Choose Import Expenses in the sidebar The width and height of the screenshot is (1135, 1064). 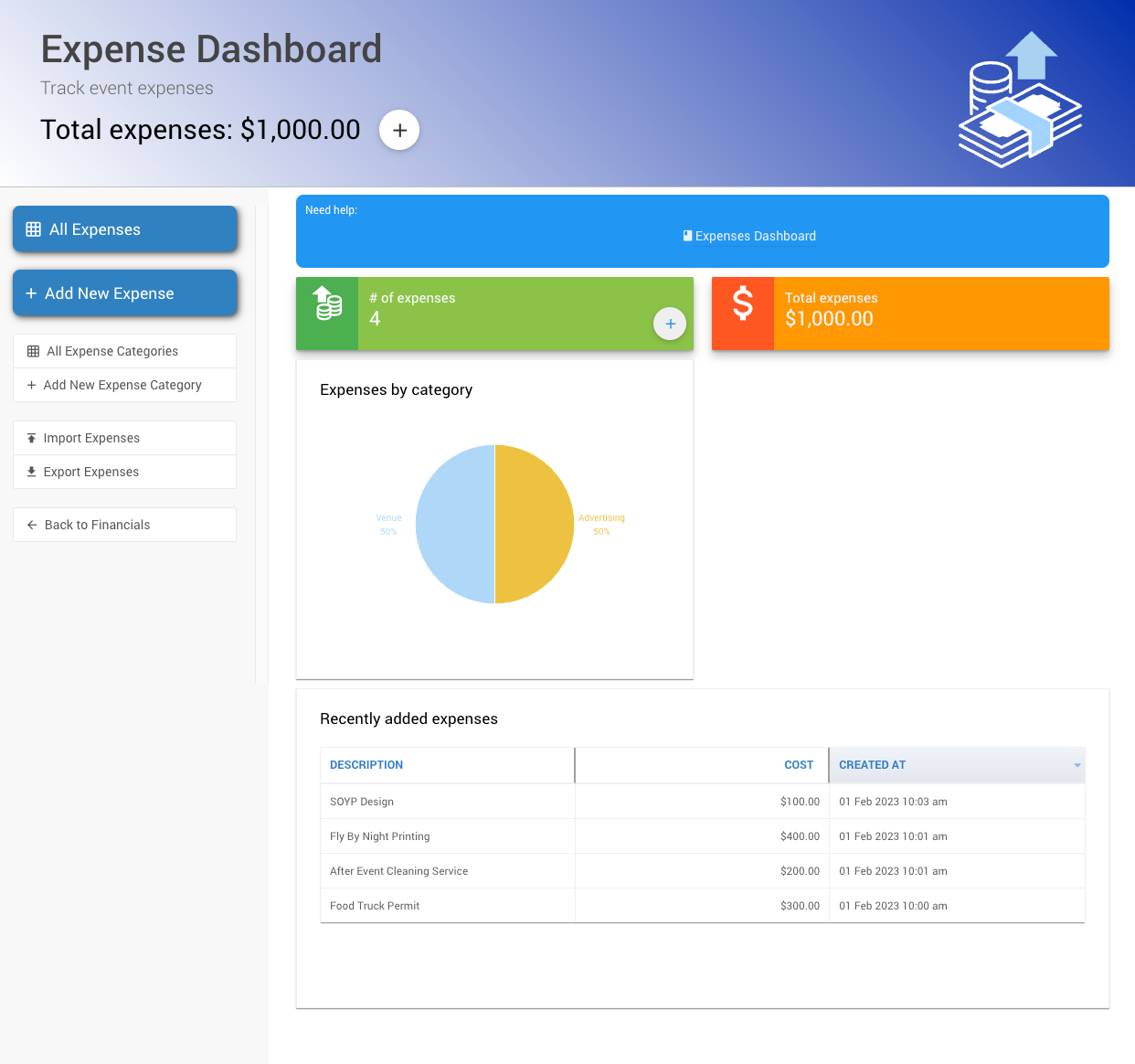coord(91,438)
